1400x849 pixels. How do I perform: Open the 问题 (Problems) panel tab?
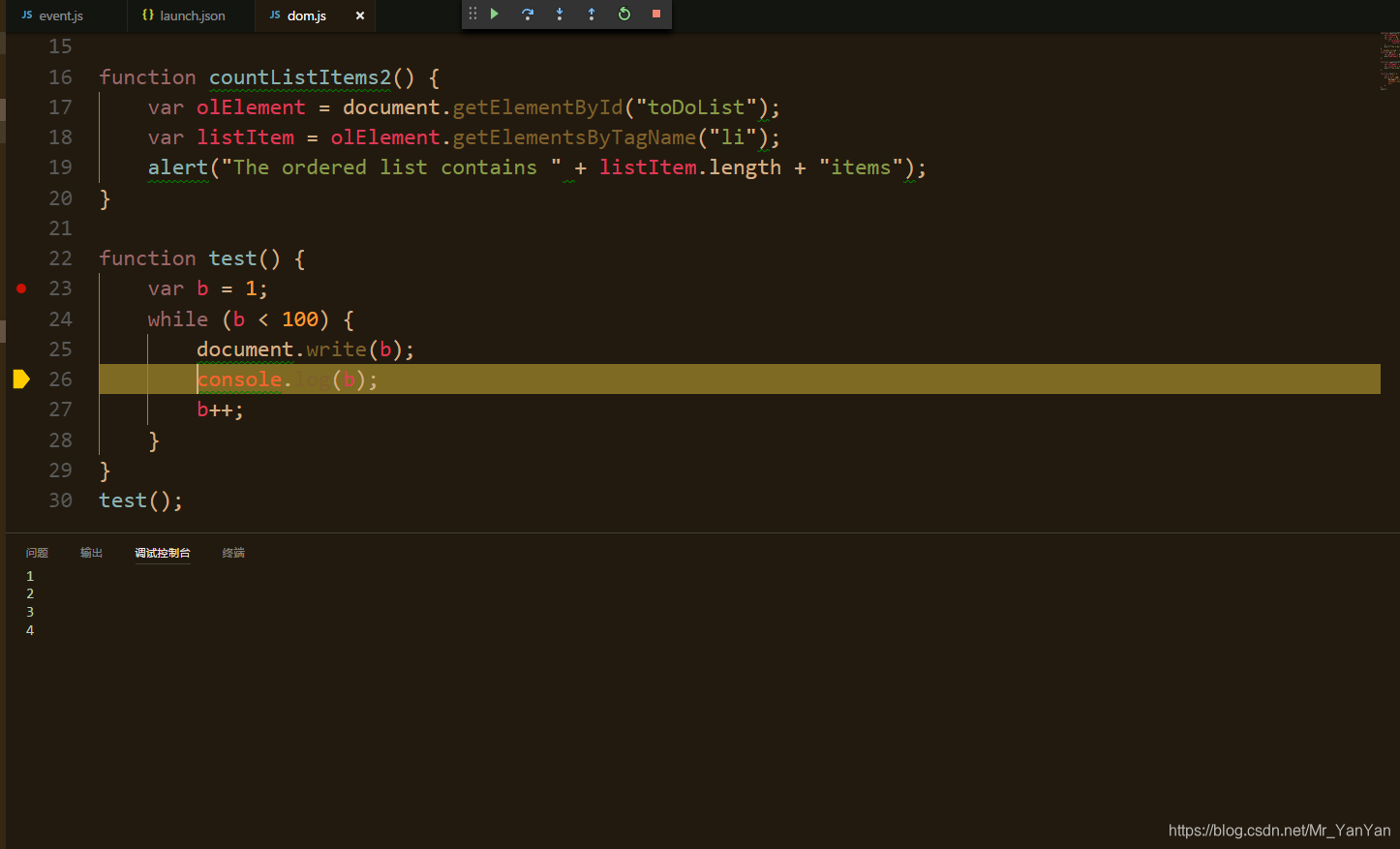point(37,553)
